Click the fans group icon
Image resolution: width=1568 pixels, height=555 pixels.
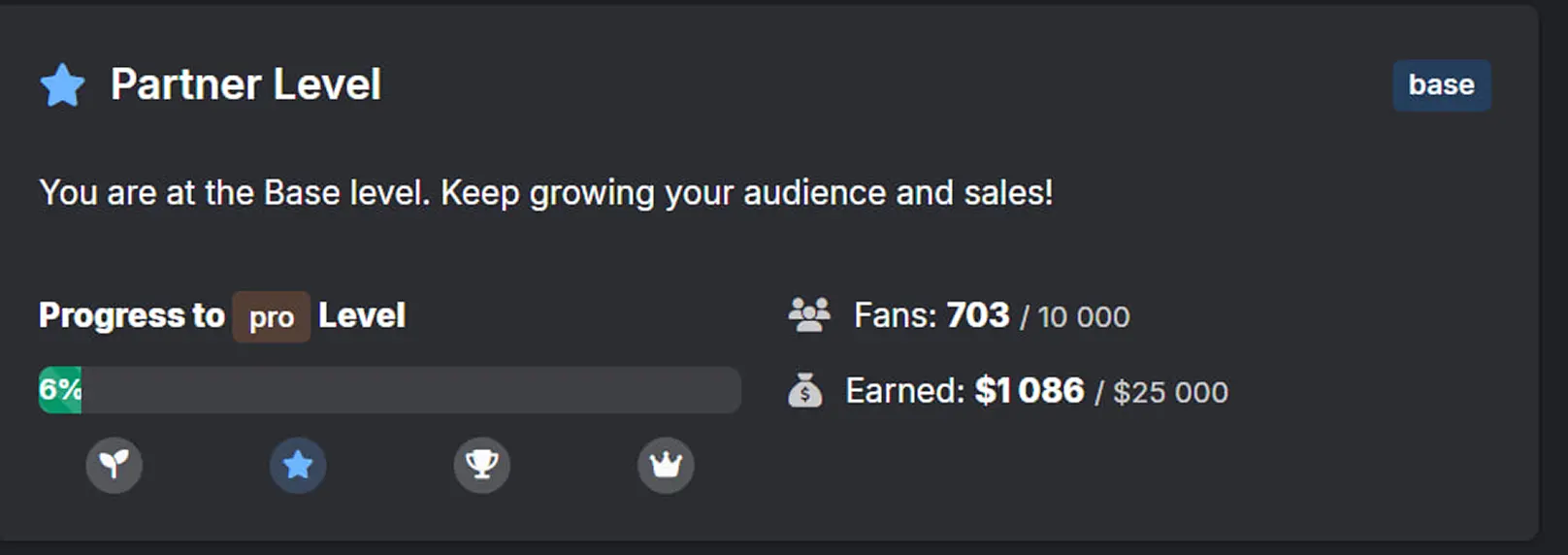809,315
